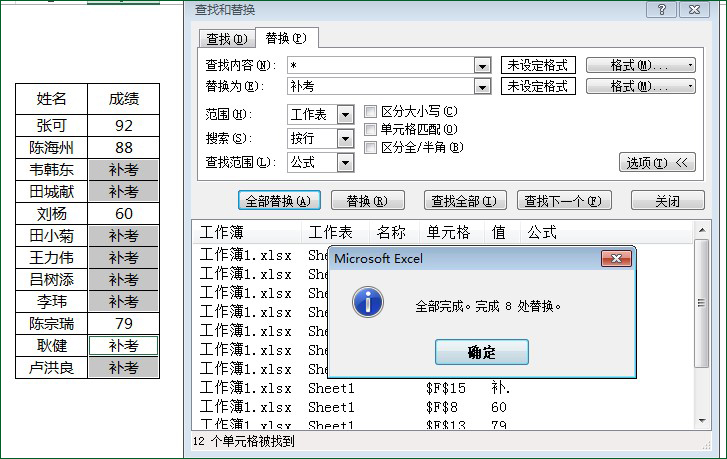727x459 pixels.
Task: Click the results list scroll-up arrow
Action: [702, 230]
